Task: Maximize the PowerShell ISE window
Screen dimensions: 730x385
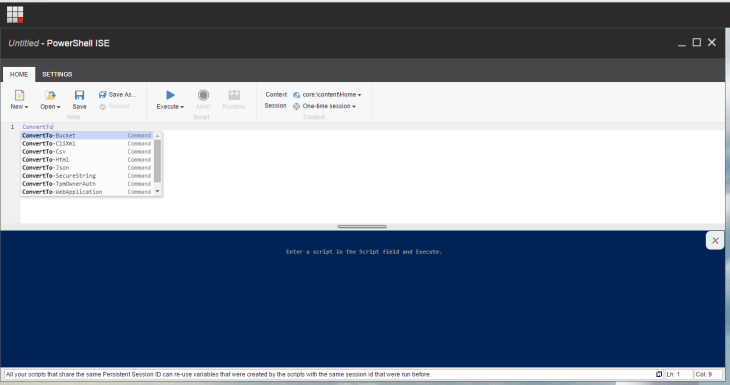Action: click(696, 42)
